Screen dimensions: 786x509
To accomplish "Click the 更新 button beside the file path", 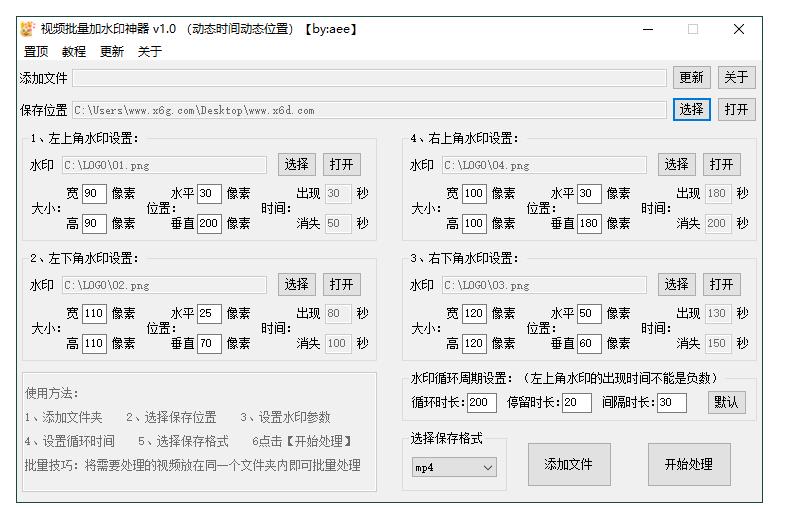I will pos(691,77).
